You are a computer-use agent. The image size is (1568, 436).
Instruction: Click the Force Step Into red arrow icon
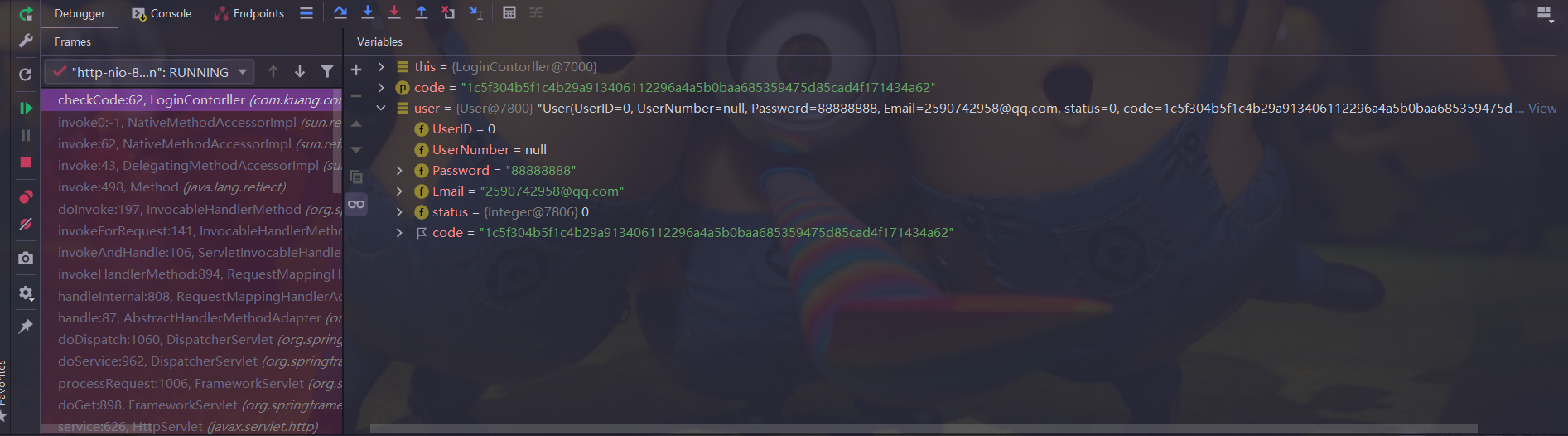394,12
